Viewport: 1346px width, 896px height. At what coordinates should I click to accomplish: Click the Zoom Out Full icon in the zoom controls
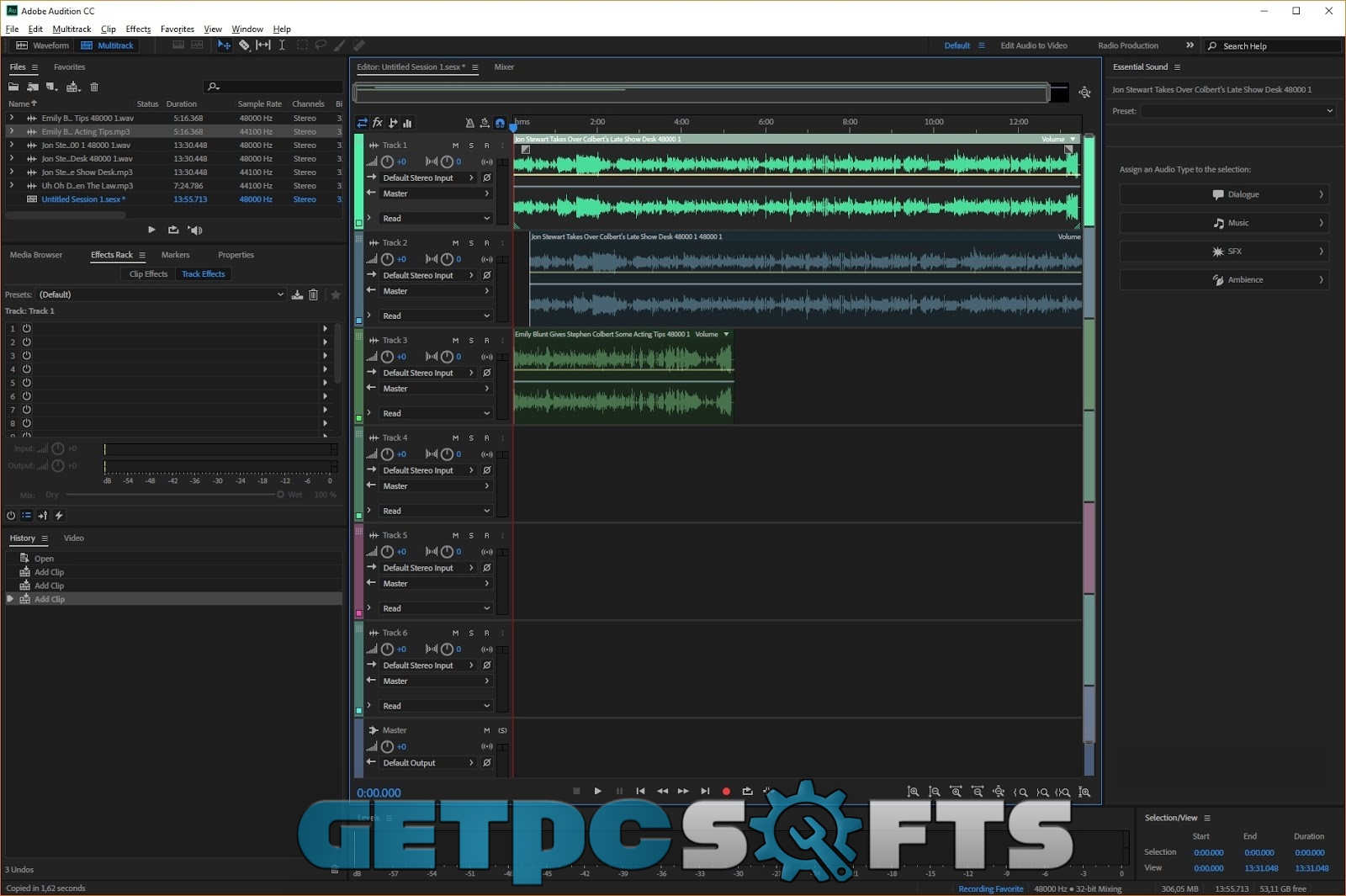(x=999, y=792)
